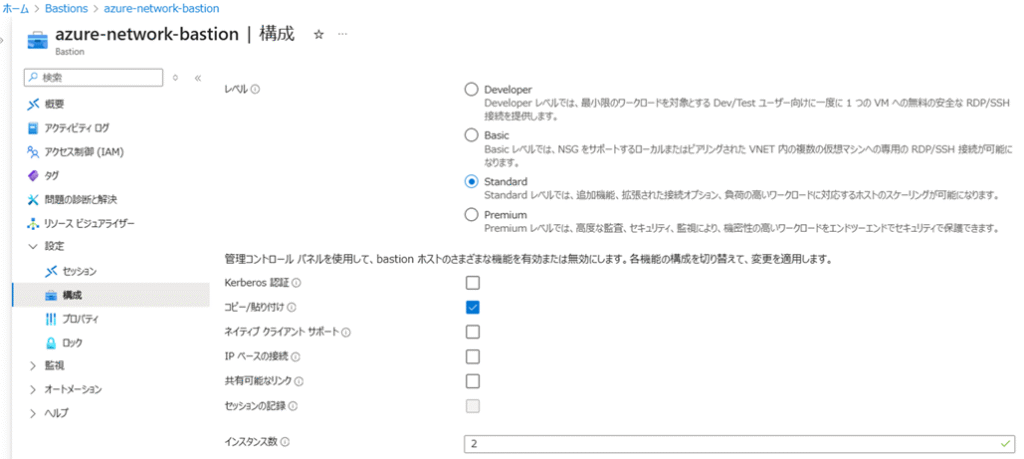Click the 問題の診断と解決 wrench icon
The image size is (1024, 459).
[33, 199]
